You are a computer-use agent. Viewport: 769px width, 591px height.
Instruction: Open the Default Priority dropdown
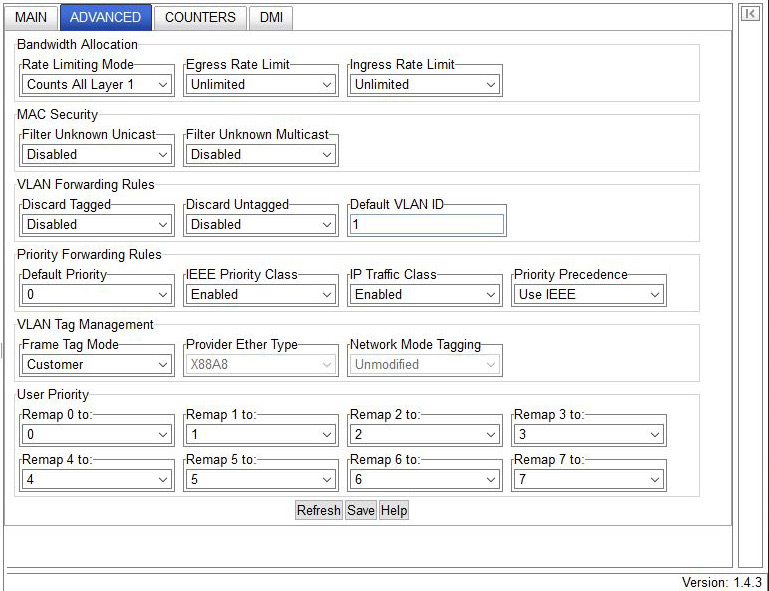click(97, 295)
